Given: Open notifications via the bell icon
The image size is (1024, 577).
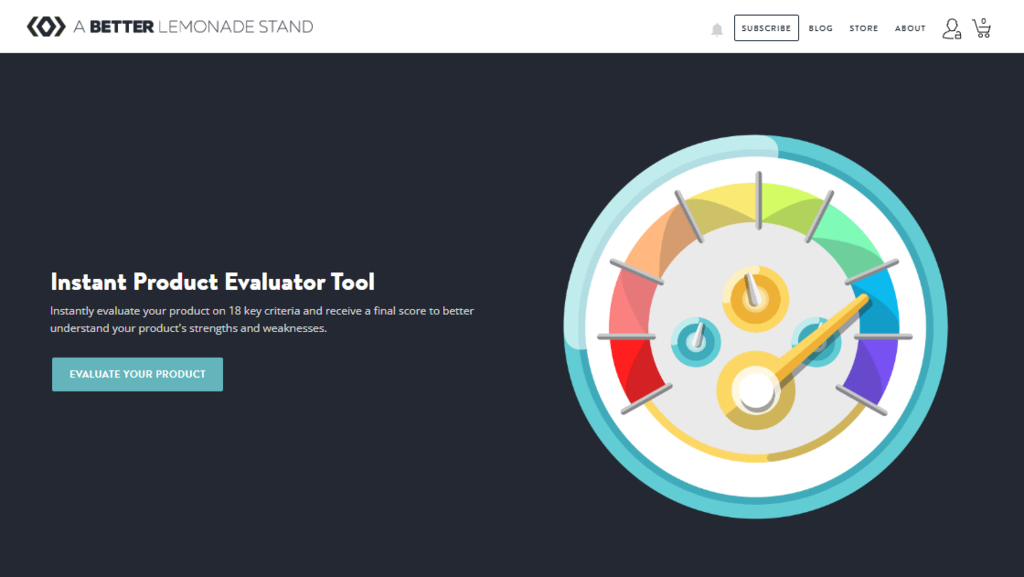Looking at the screenshot, I should coord(717,29).
